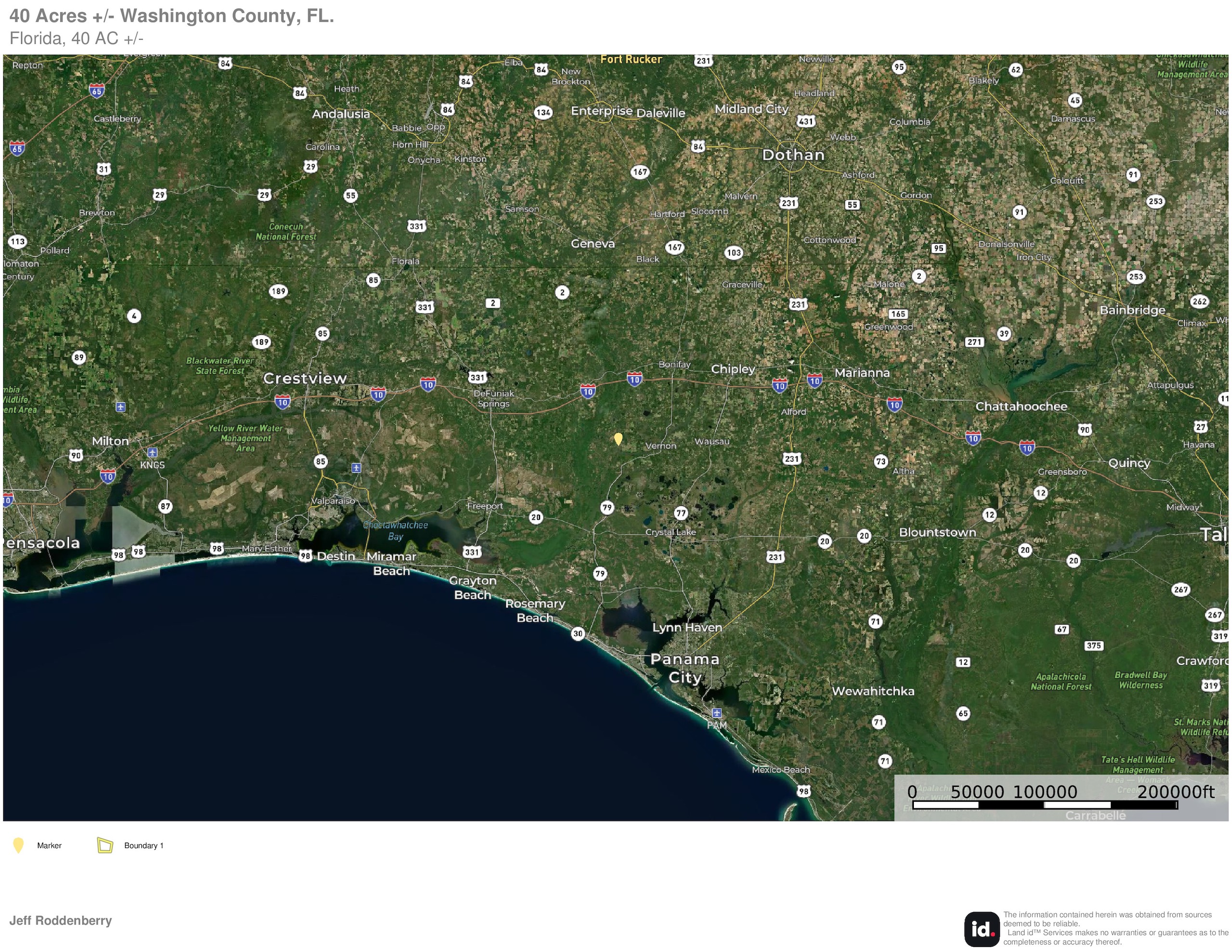Click the title 40 Acres Washington County
1232x952 pixels.
coord(171,16)
